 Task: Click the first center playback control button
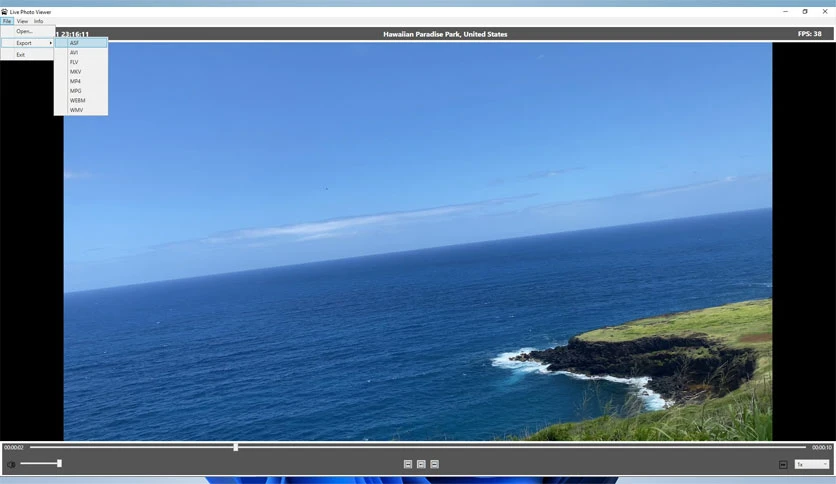(408, 464)
